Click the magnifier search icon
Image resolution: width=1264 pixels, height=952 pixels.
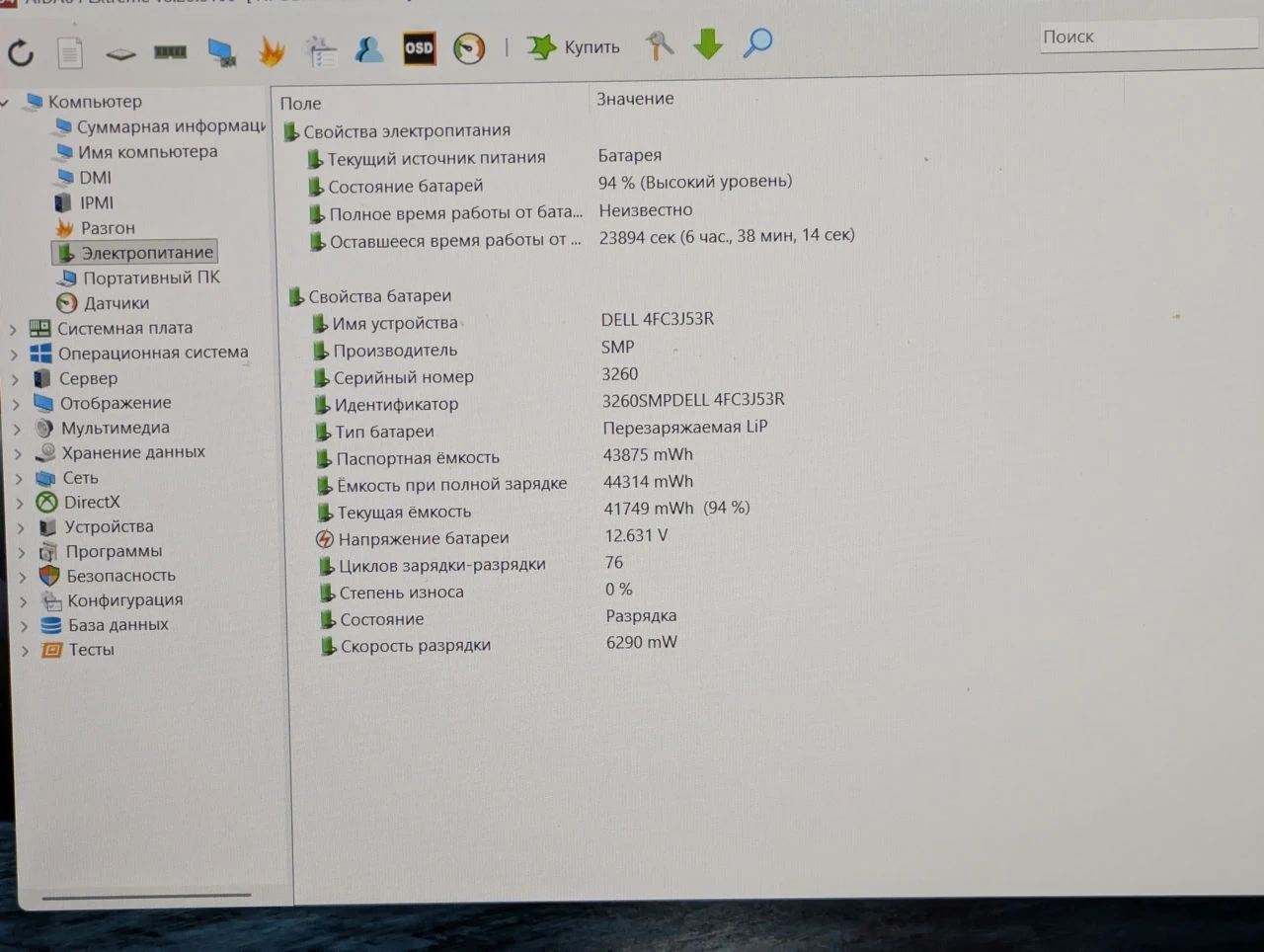[x=757, y=42]
